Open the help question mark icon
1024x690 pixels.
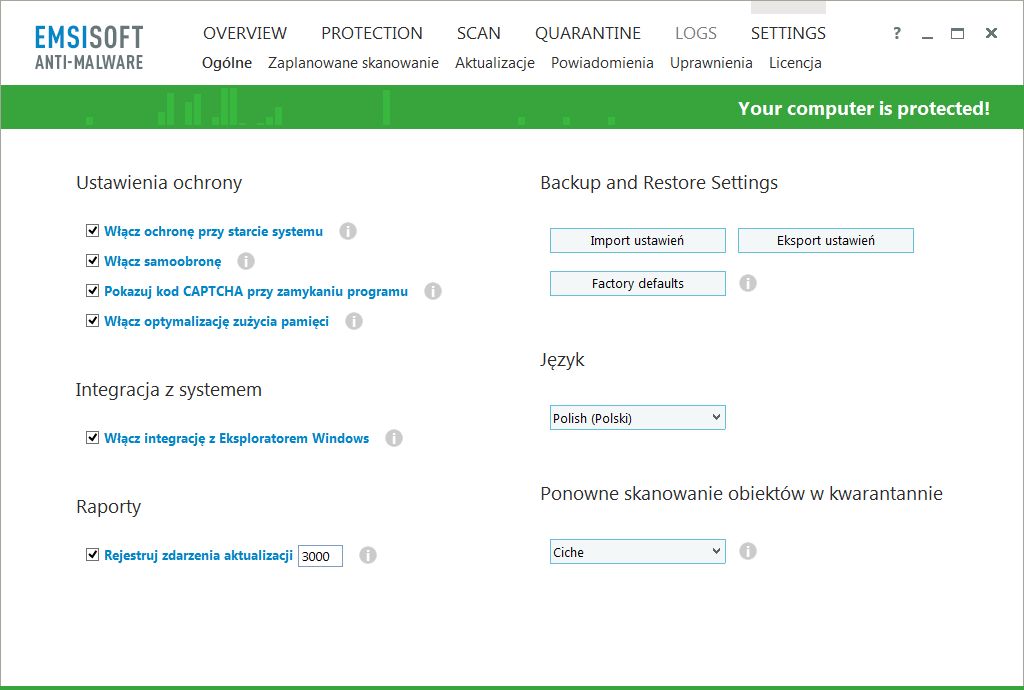pyautogui.click(x=897, y=33)
